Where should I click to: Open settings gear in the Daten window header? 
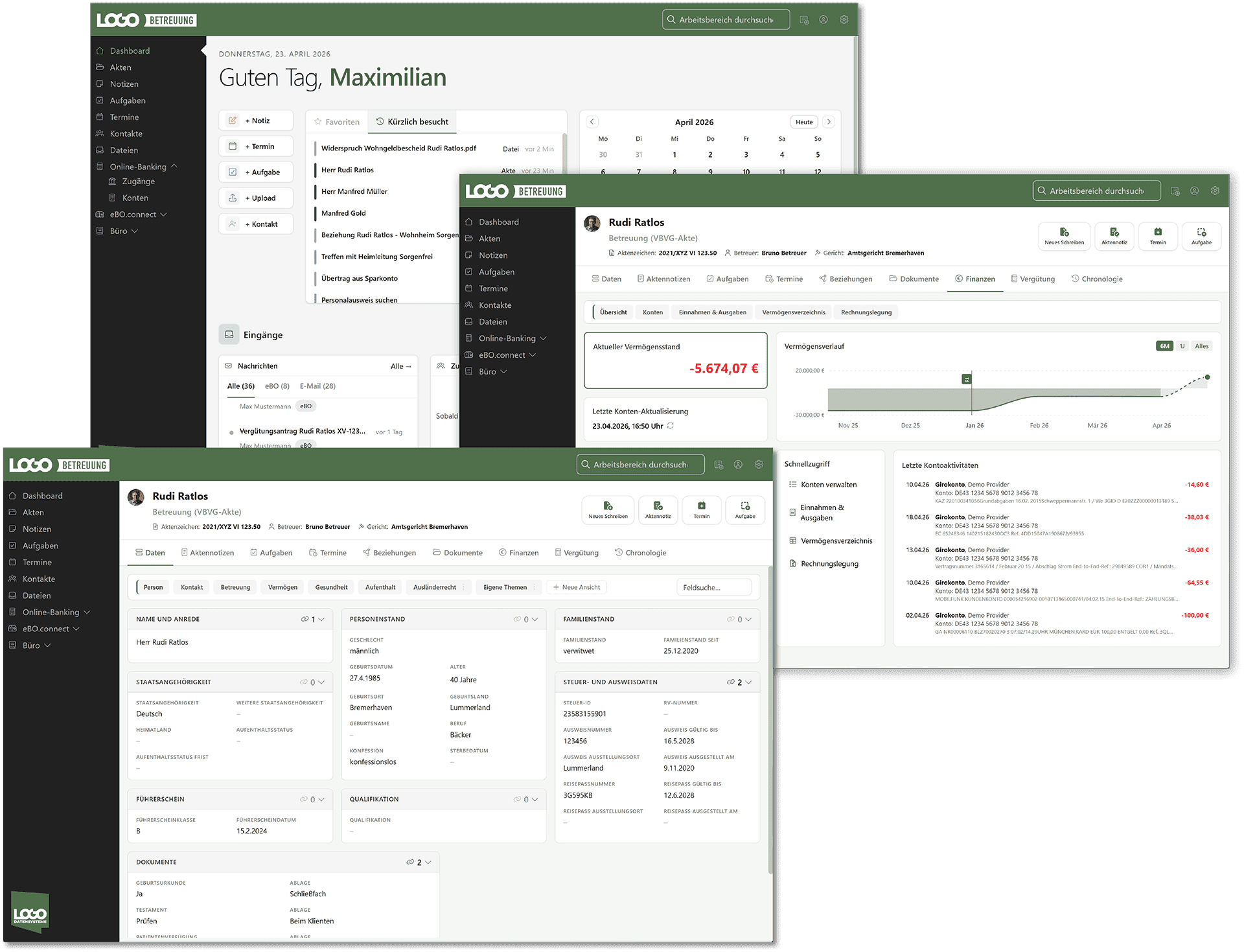[x=759, y=465]
